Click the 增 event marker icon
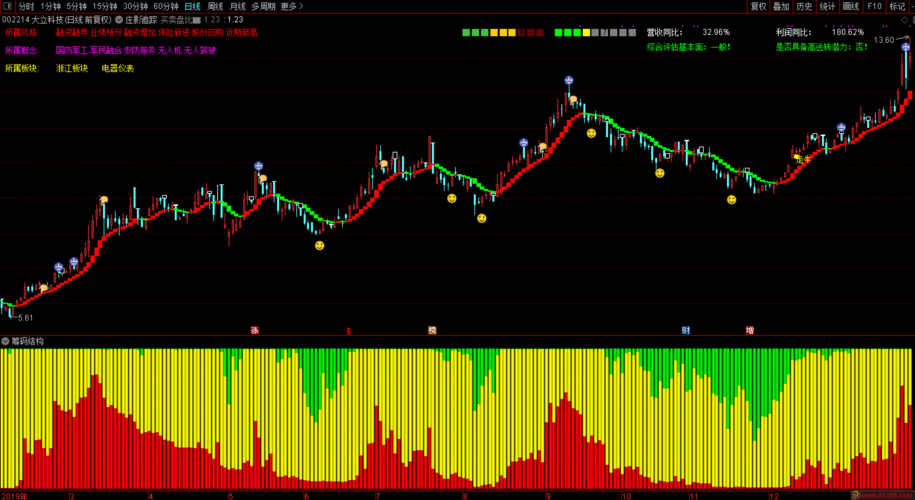Image resolution: width=915 pixels, height=500 pixels. (x=749, y=329)
